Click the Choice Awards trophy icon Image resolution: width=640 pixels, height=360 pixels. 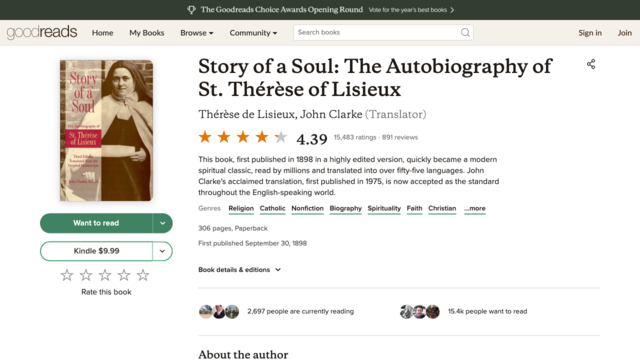coord(191,10)
